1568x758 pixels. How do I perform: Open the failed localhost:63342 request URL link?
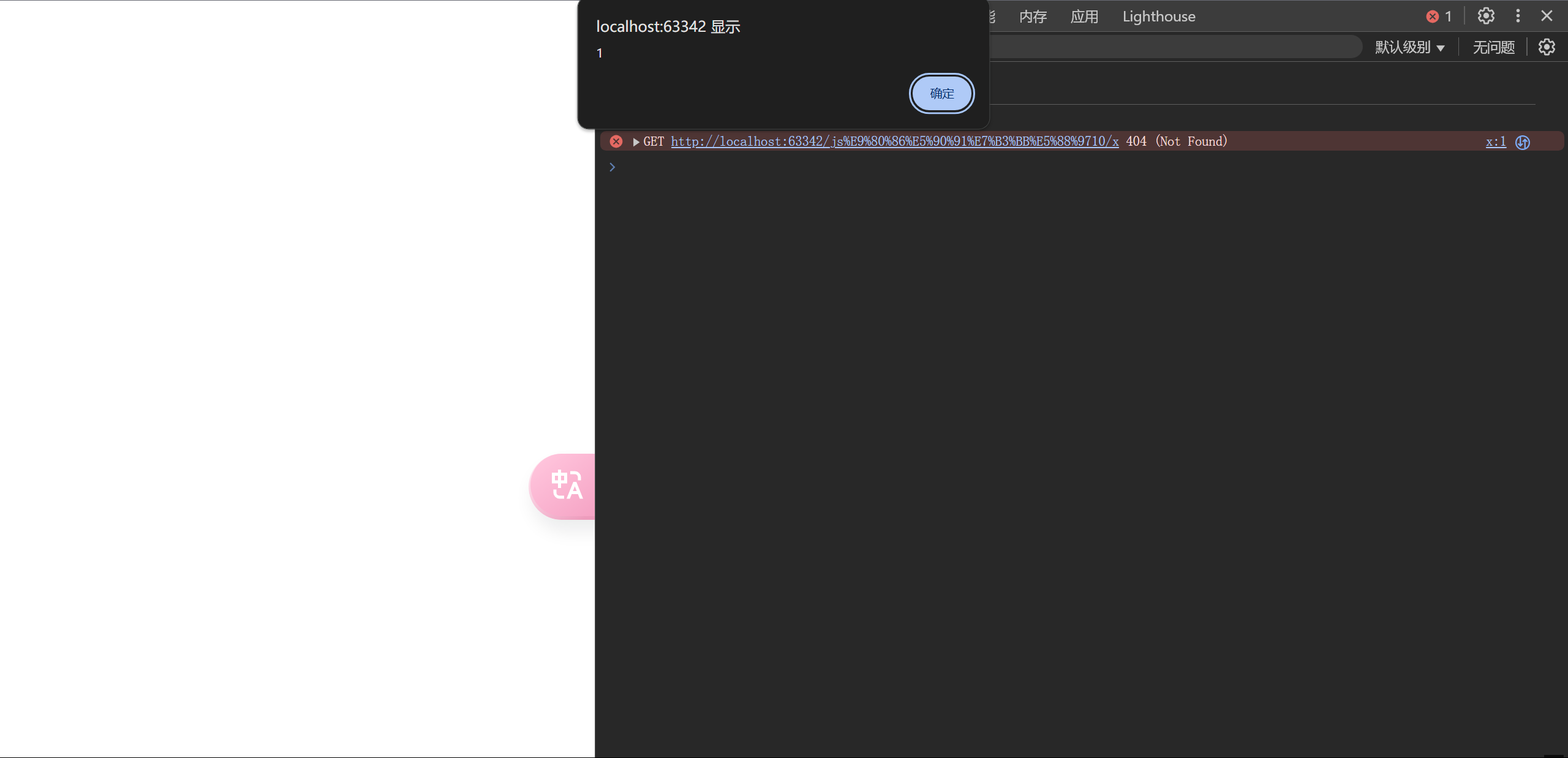[894, 141]
